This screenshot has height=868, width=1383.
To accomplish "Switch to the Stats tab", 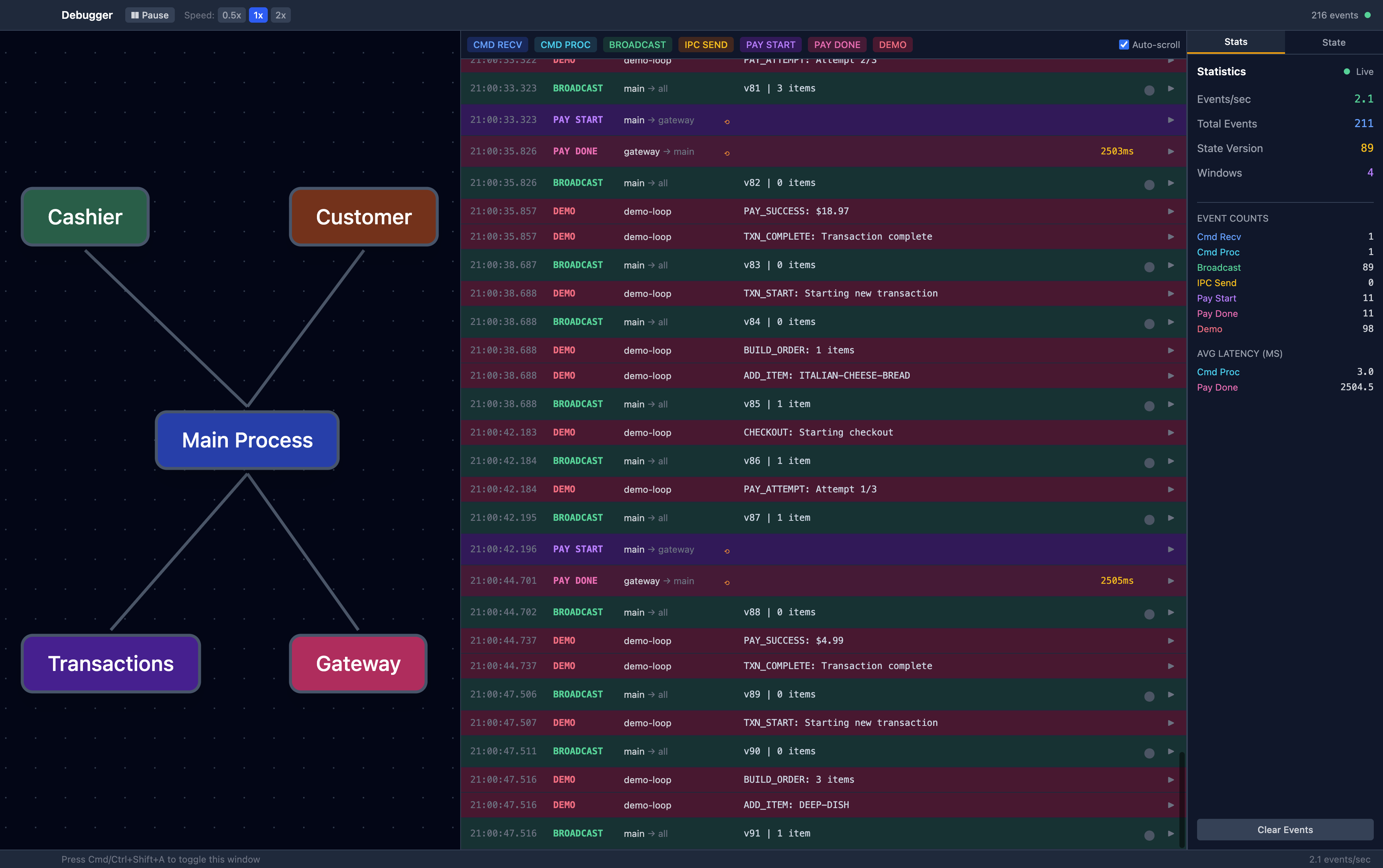I will tap(1235, 42).
